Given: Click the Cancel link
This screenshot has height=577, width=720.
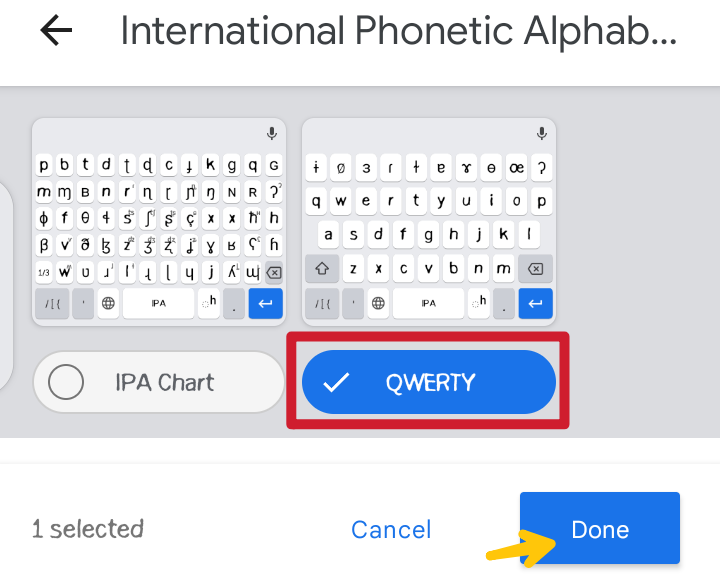Looking at the screenshot, I should point(391,530).
